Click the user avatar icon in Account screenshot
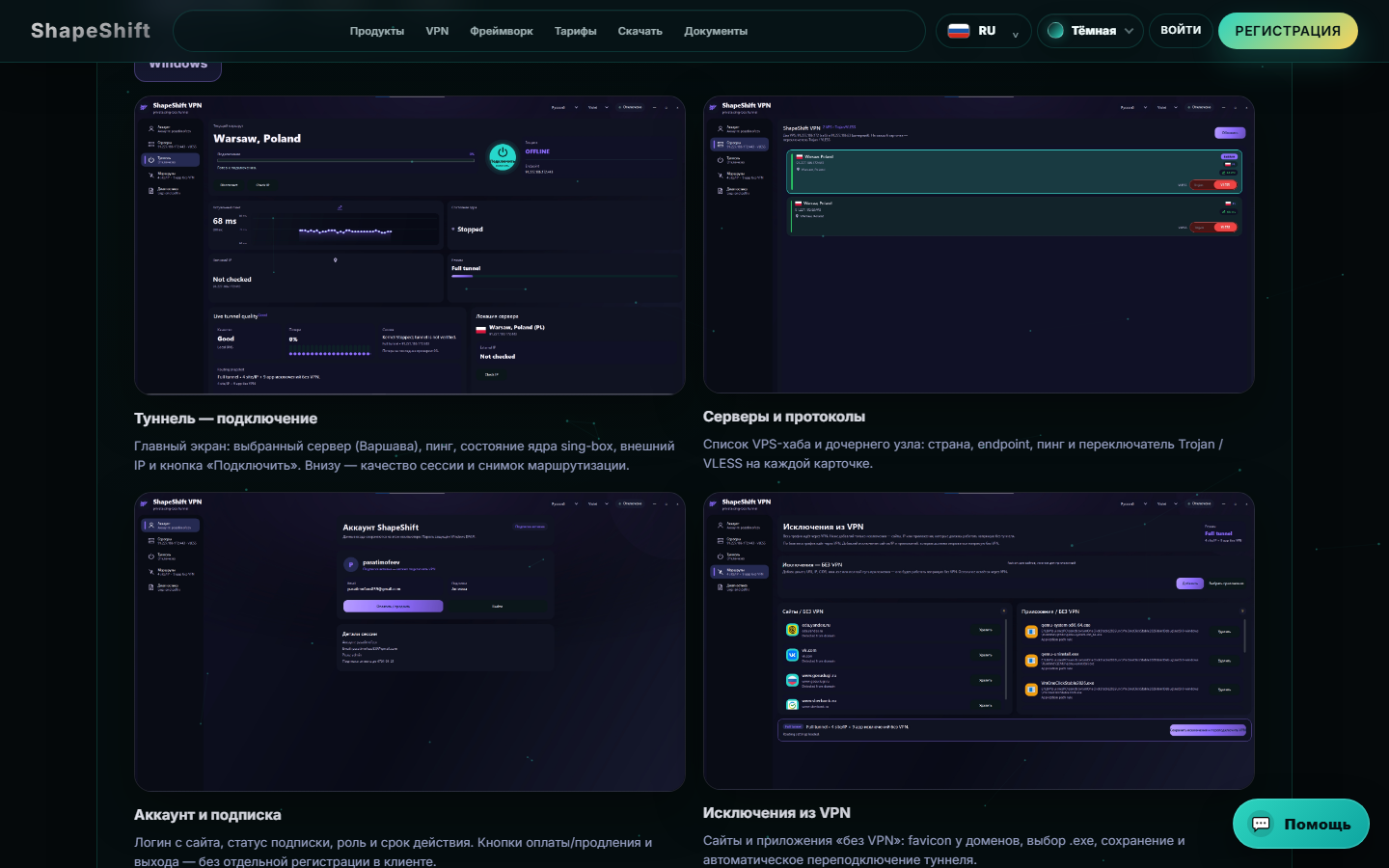The height and width of the screenshot is (868, 1389). (351, 564)
